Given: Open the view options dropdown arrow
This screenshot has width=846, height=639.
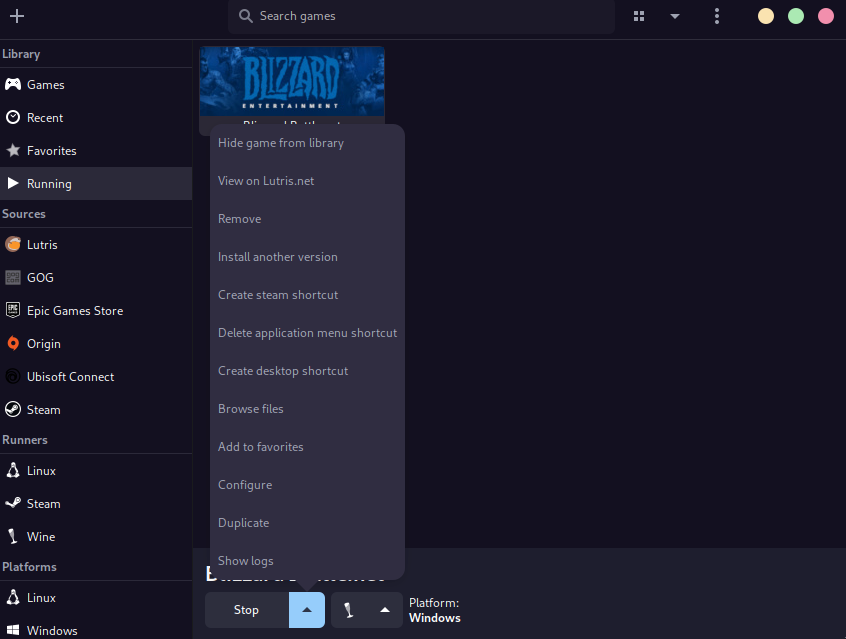Looking at the screenshot, I should point(675,16).
